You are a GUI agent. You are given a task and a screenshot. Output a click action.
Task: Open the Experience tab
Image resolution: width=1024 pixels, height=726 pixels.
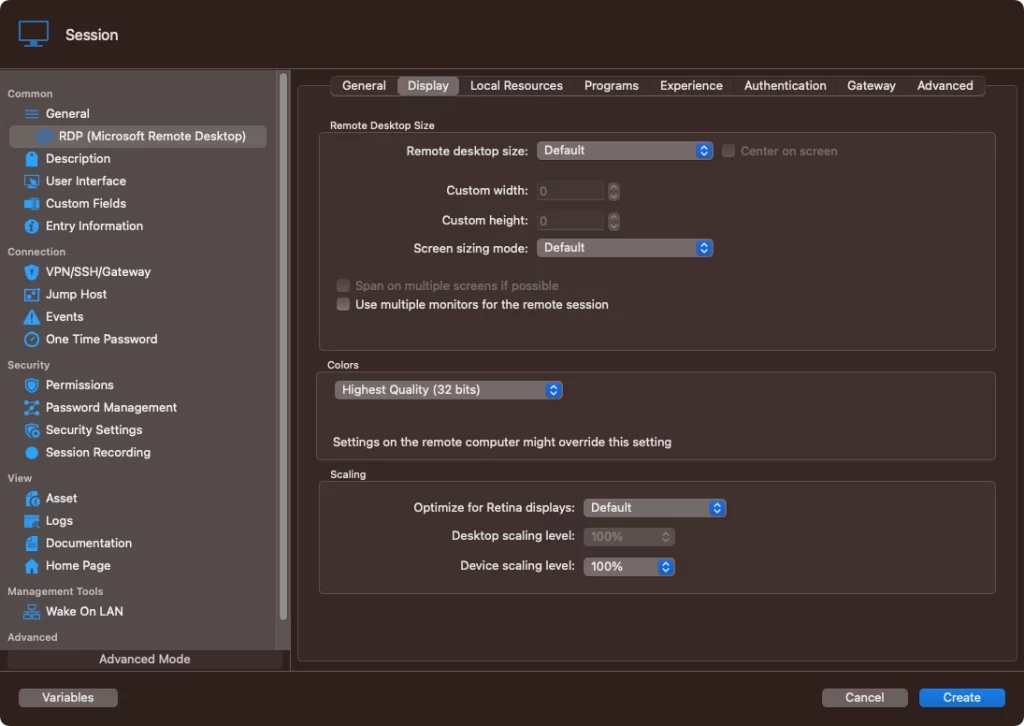691,85
